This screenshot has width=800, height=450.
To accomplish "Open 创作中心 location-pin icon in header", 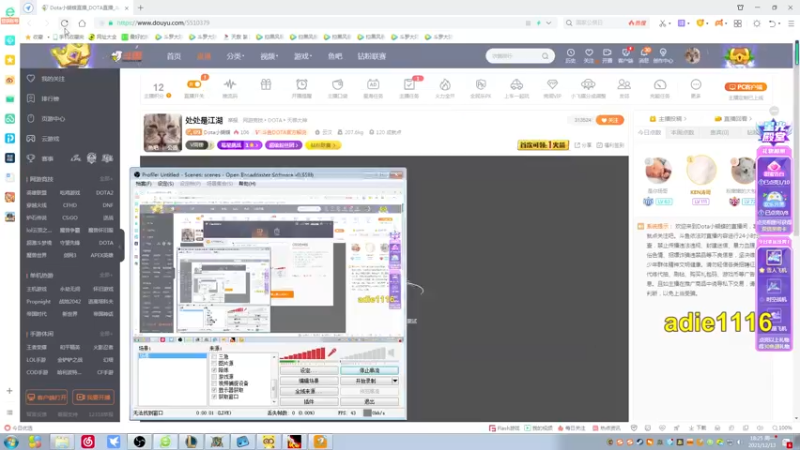I will 663,53.
